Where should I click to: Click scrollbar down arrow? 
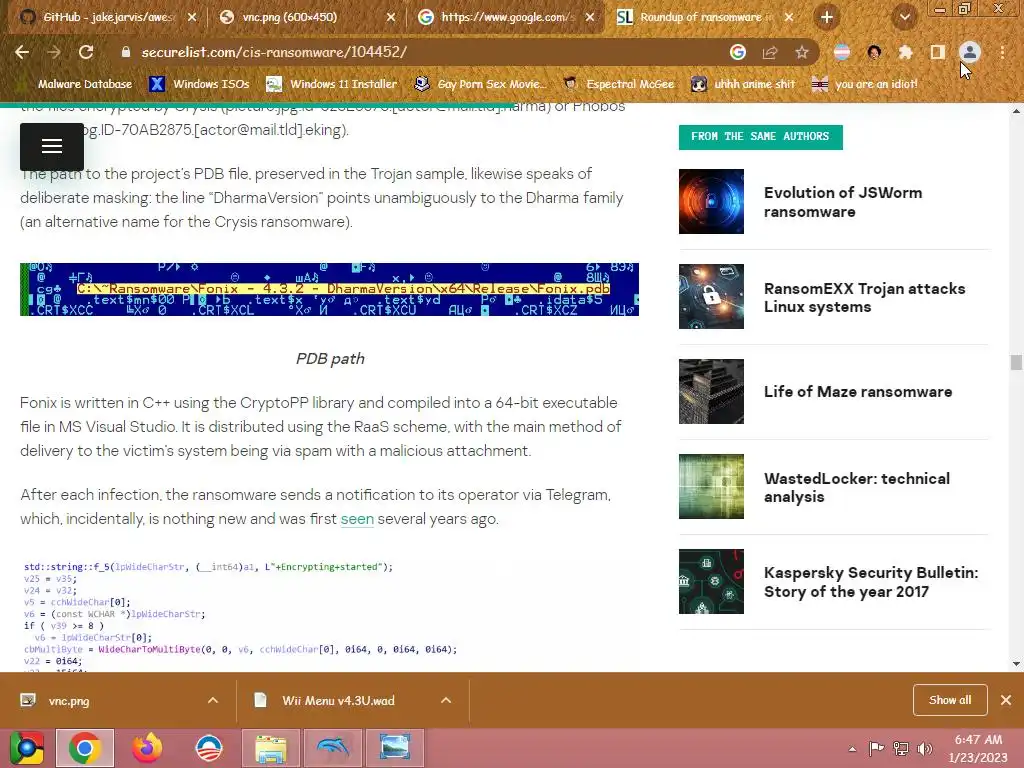1016,664
